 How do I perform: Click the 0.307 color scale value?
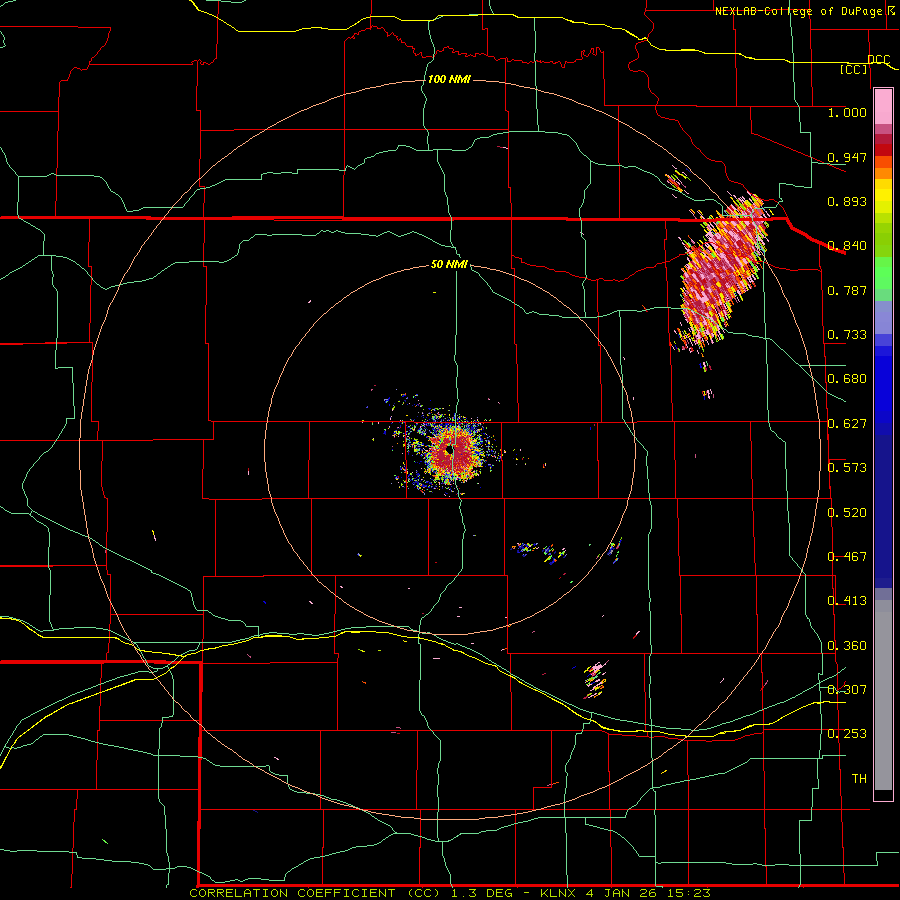tap(847, 690)
